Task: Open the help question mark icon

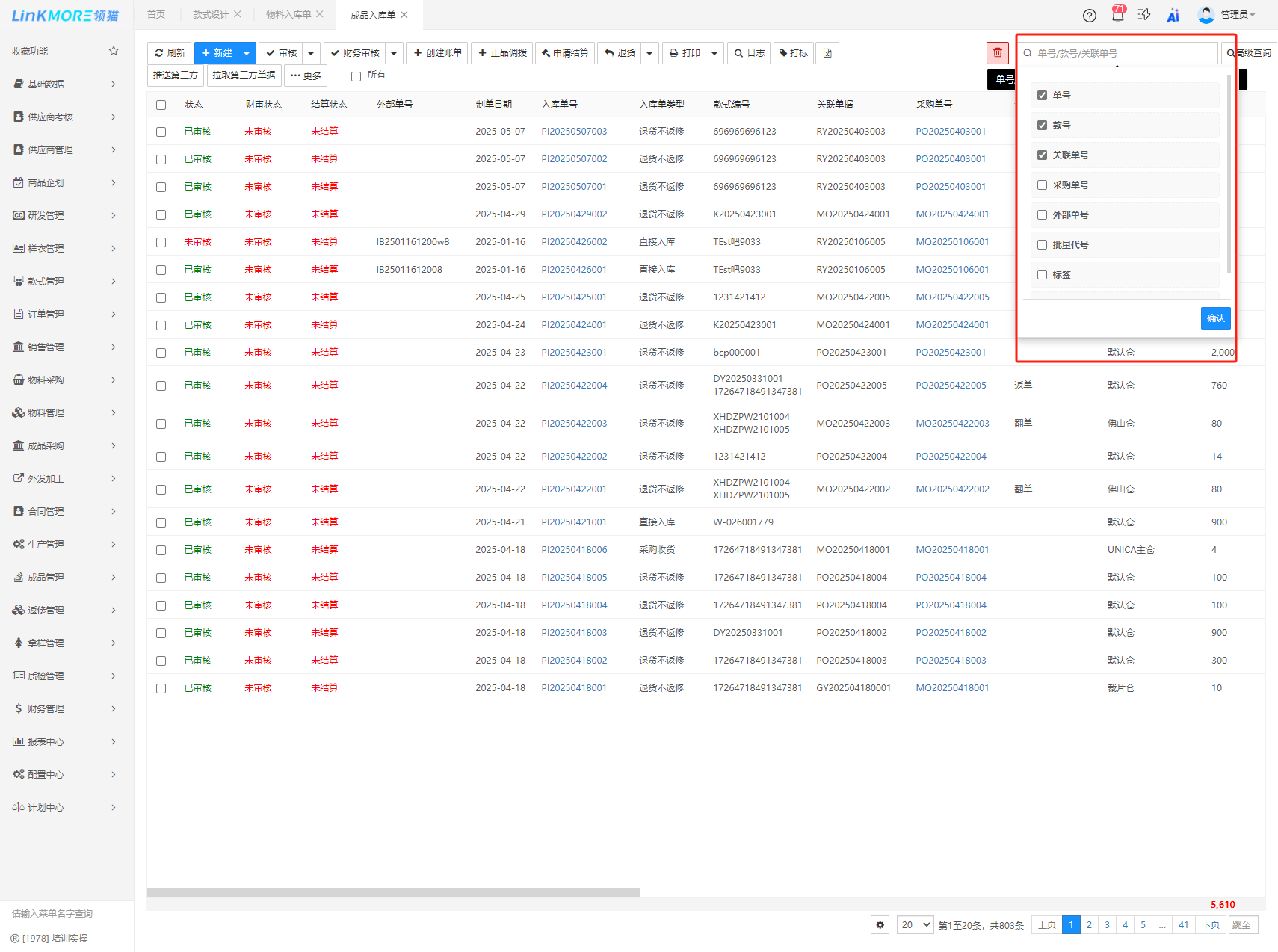Action: (1089, 16)
